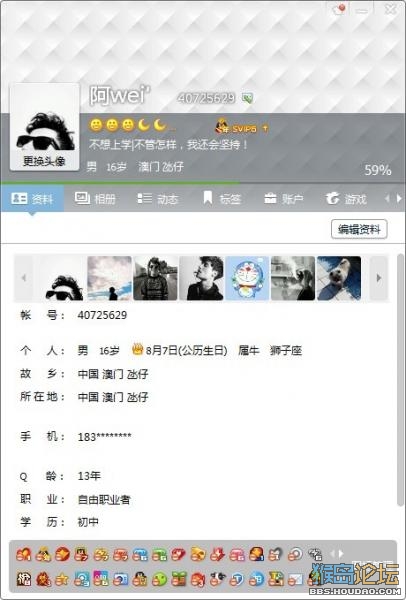Open the 账户 account tab
This screenshot has width=406, height=600.
tap(284, 199)
